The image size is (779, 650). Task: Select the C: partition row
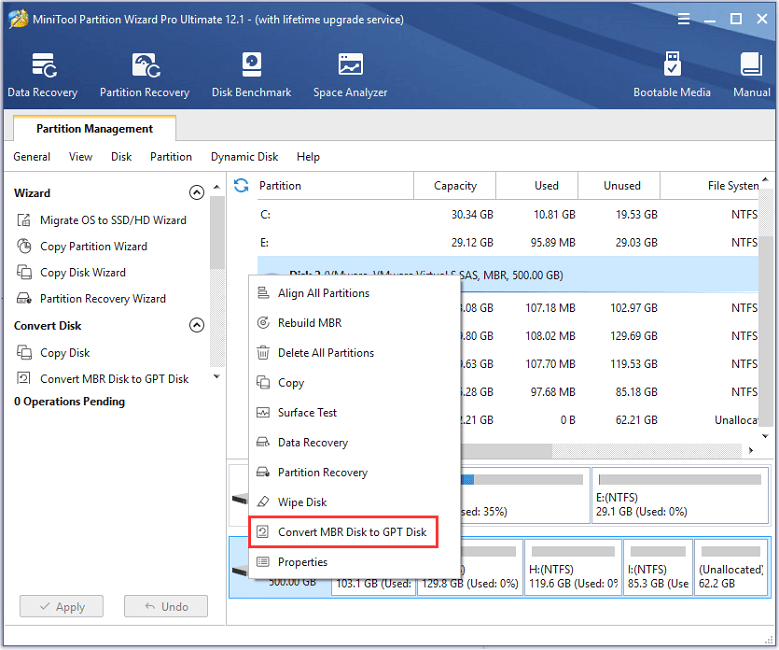[x=508, y=214]
